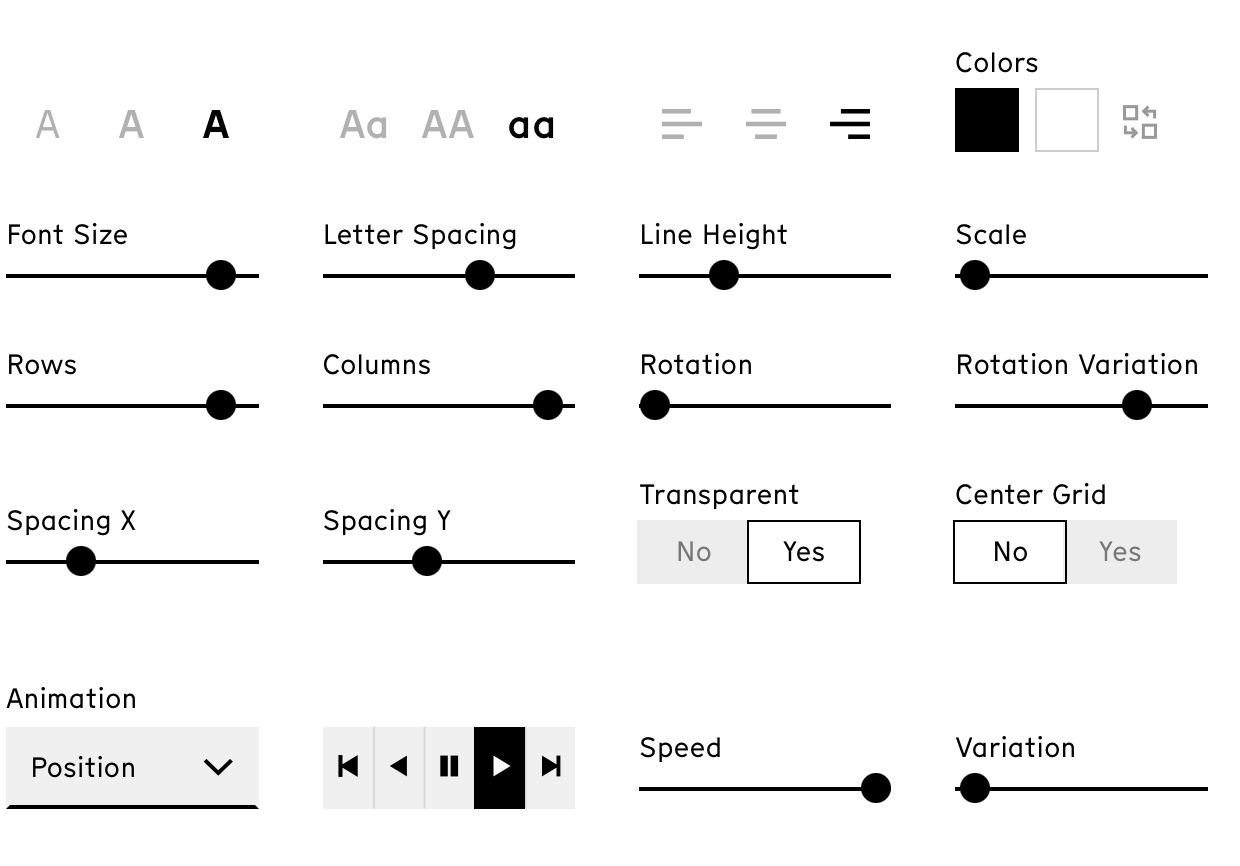Viewport: 1240px width, 866px height.
Task: Set Center Grid to No
Action: click(x=1010, y=552)
